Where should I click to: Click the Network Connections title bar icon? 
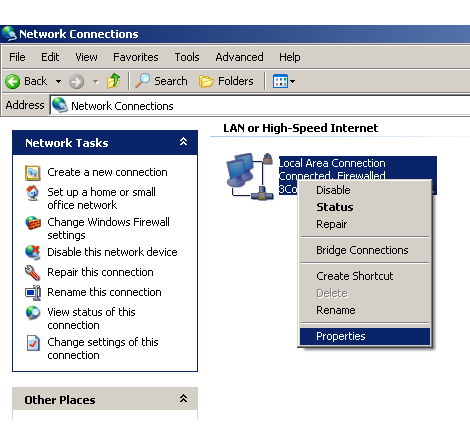9,34
